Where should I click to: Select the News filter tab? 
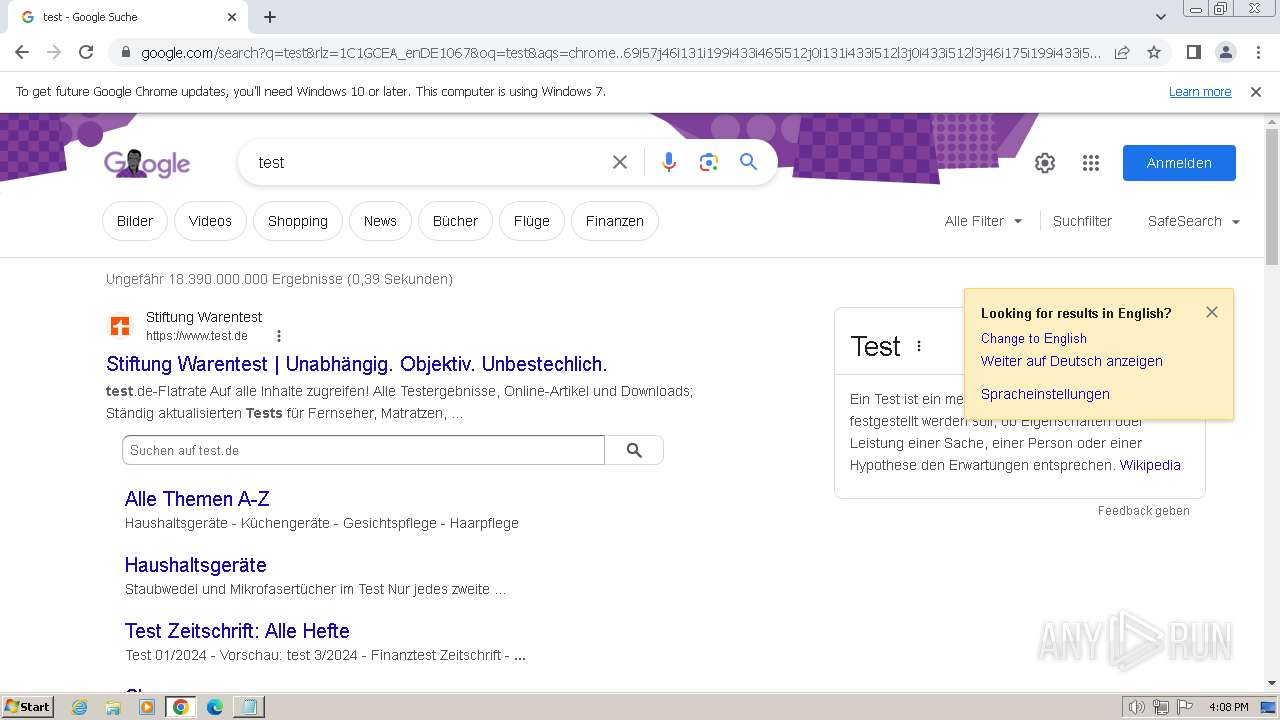pyautogui.click(x=380, y=221)
